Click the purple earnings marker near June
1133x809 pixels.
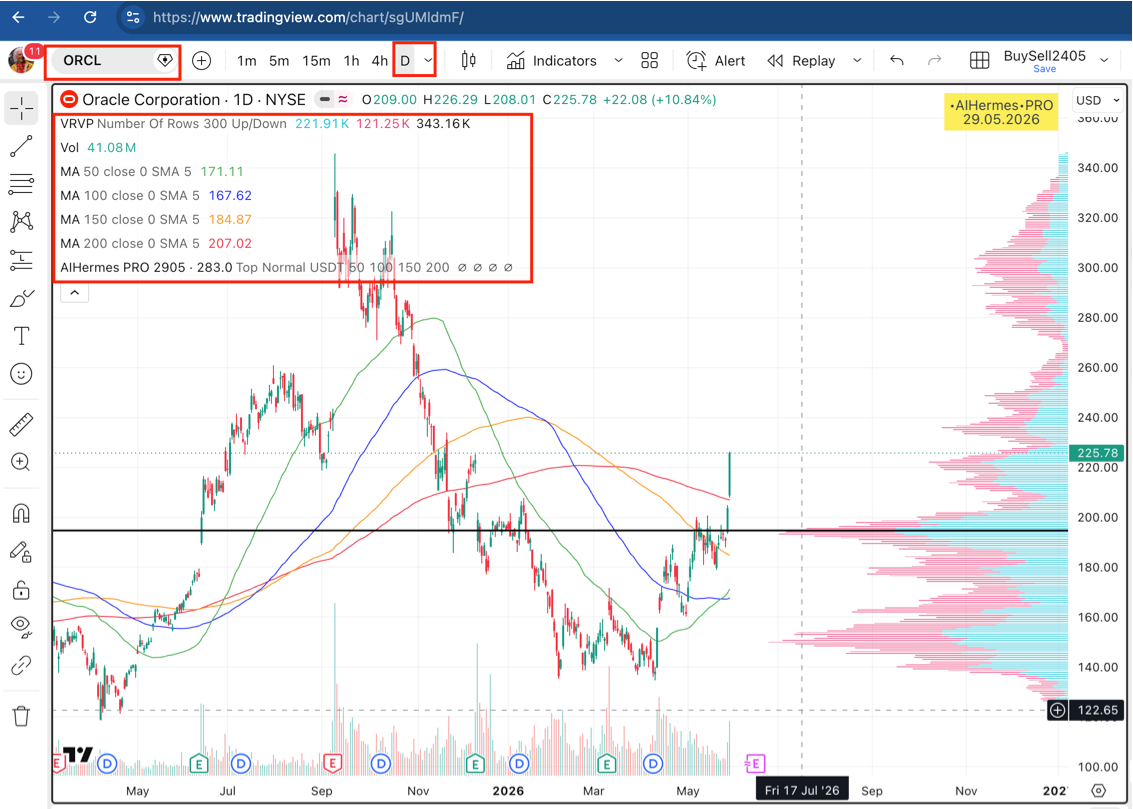click(754, 763)
